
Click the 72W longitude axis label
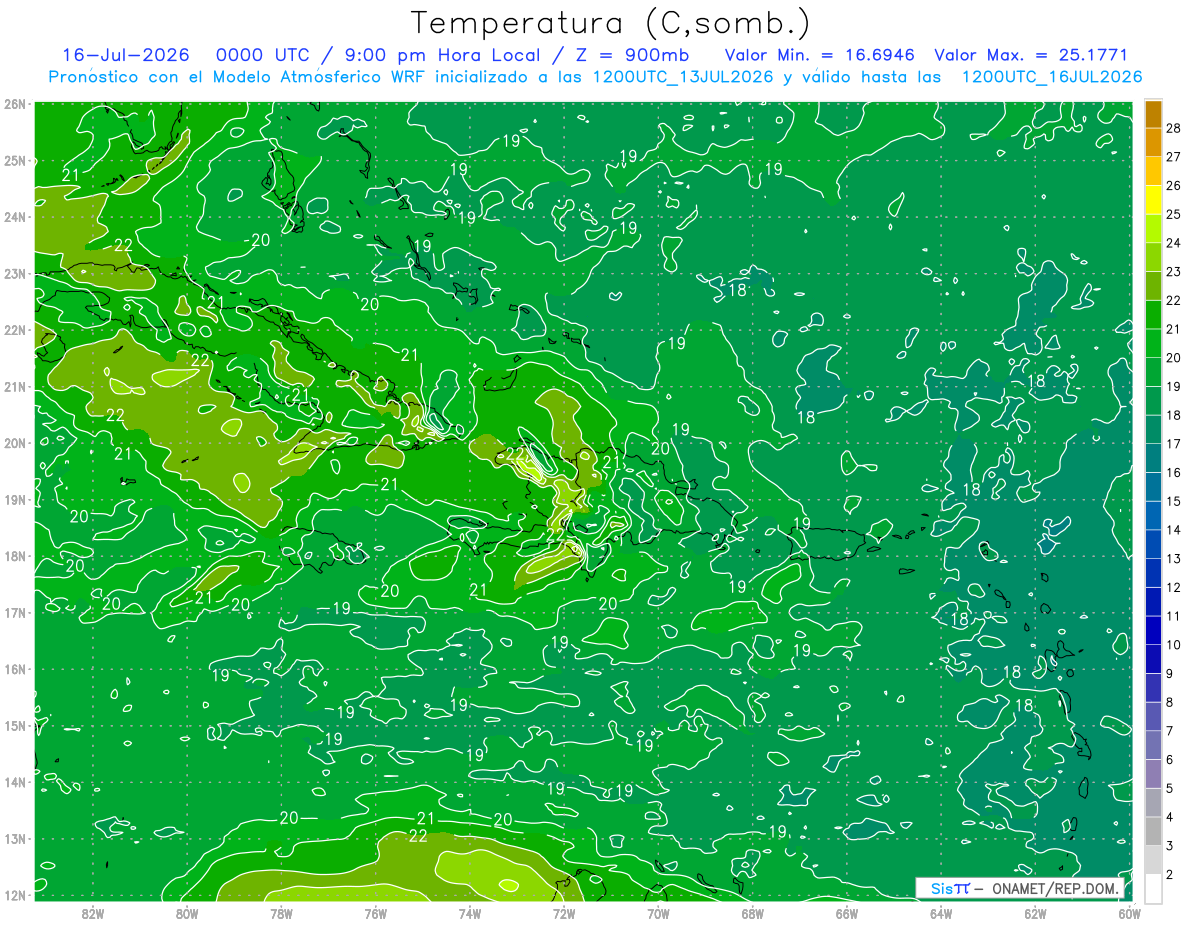point(564,913)
